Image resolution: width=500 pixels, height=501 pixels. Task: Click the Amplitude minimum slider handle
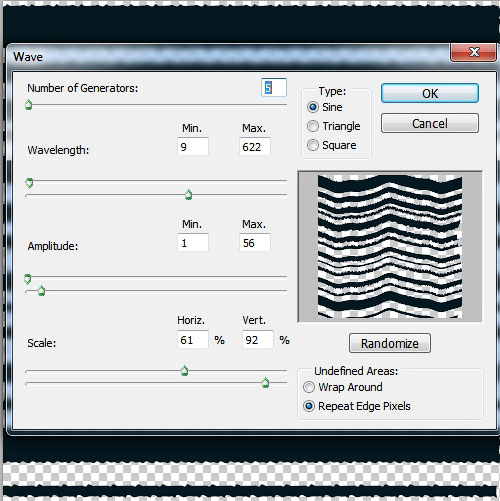click(28, 279)
